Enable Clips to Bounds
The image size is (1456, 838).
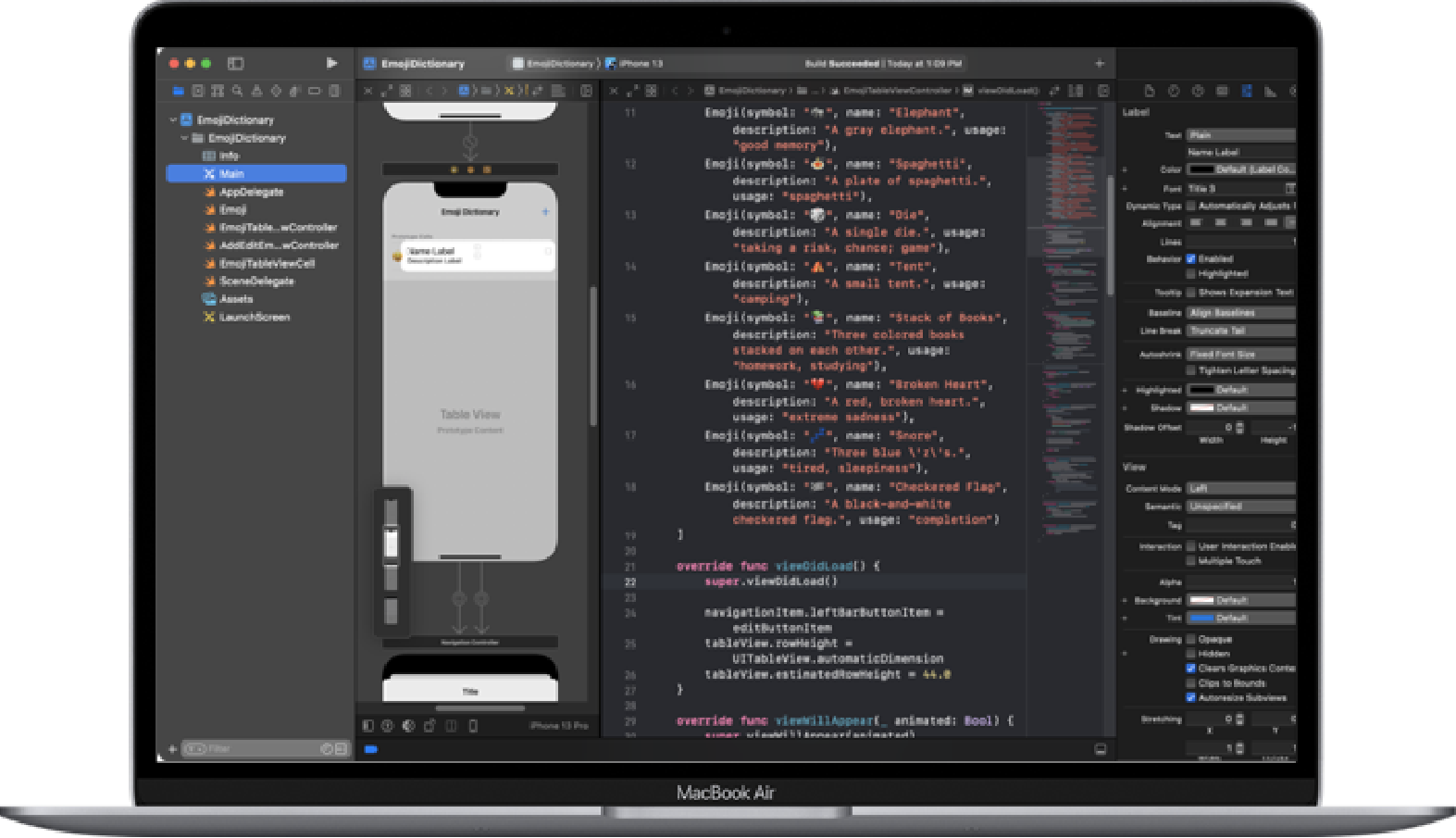tap(1191, 683)
